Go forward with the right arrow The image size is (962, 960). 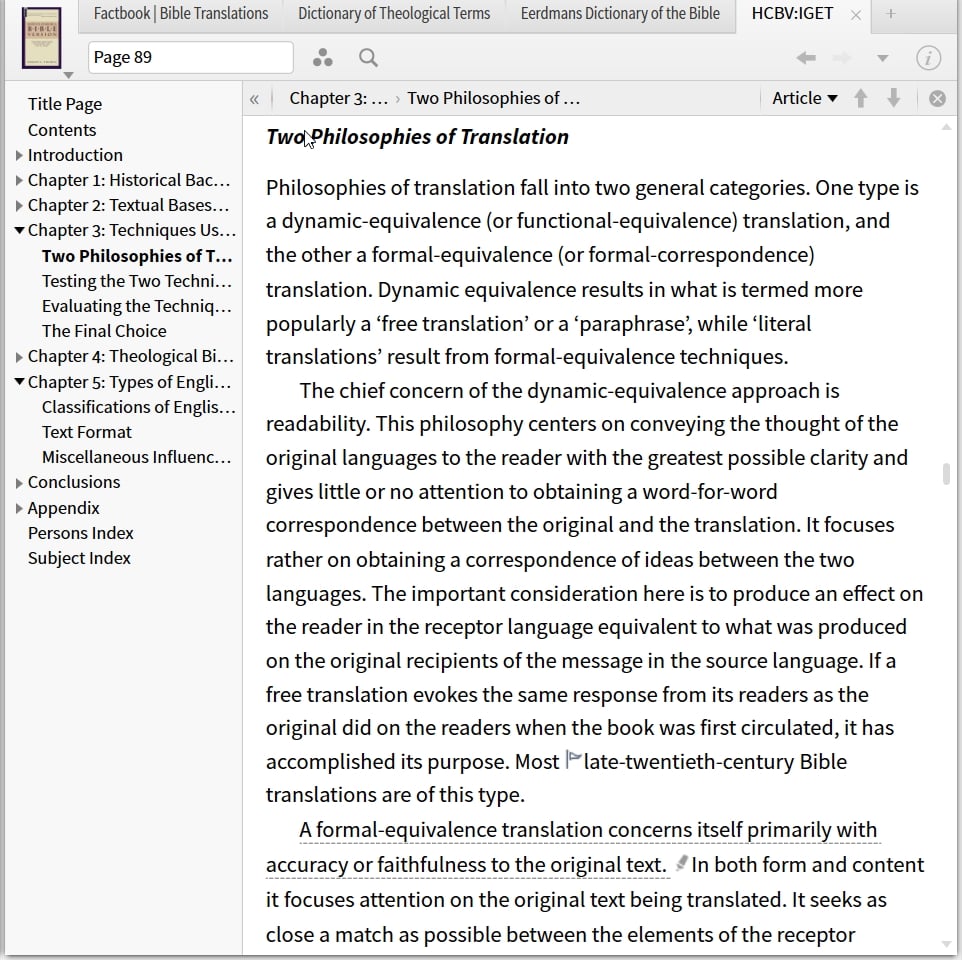[842, 58]
